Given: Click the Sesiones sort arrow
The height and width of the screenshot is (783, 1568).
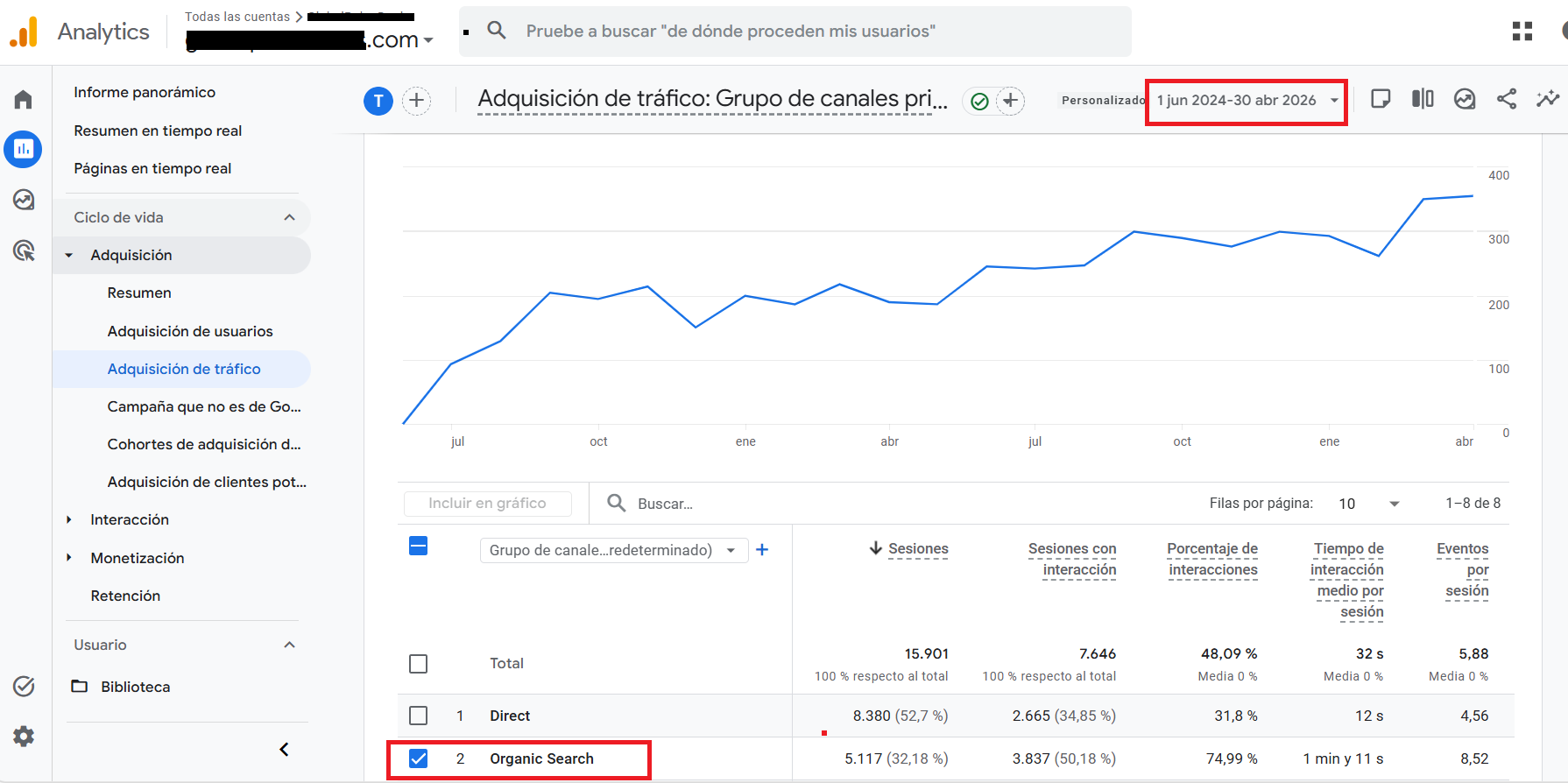Looking at the screenshot, I should 875,548.
